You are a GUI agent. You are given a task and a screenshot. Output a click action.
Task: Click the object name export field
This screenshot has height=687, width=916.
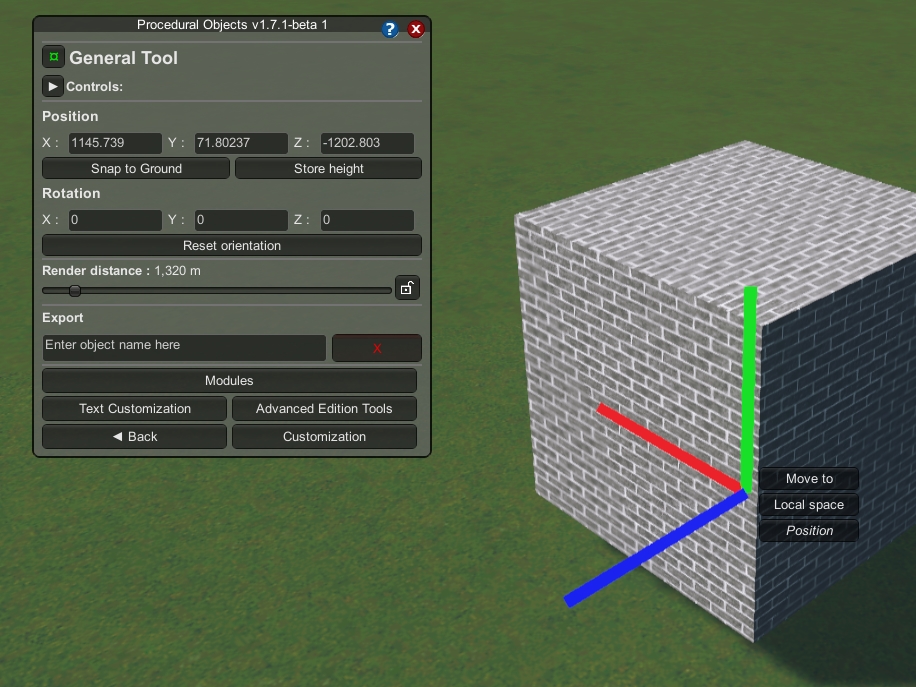[x=183, y=347]
